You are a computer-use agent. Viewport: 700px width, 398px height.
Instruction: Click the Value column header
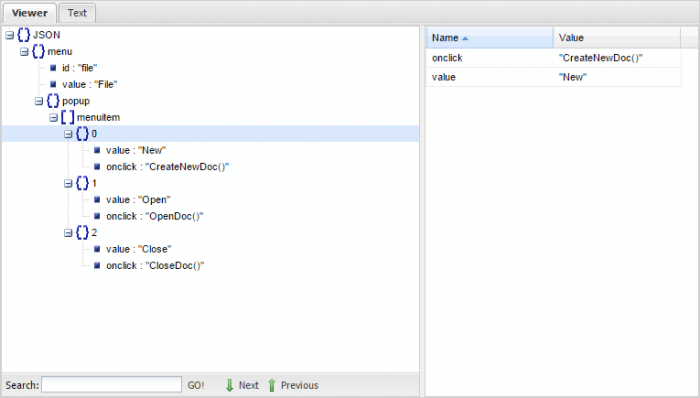(617, 38)
